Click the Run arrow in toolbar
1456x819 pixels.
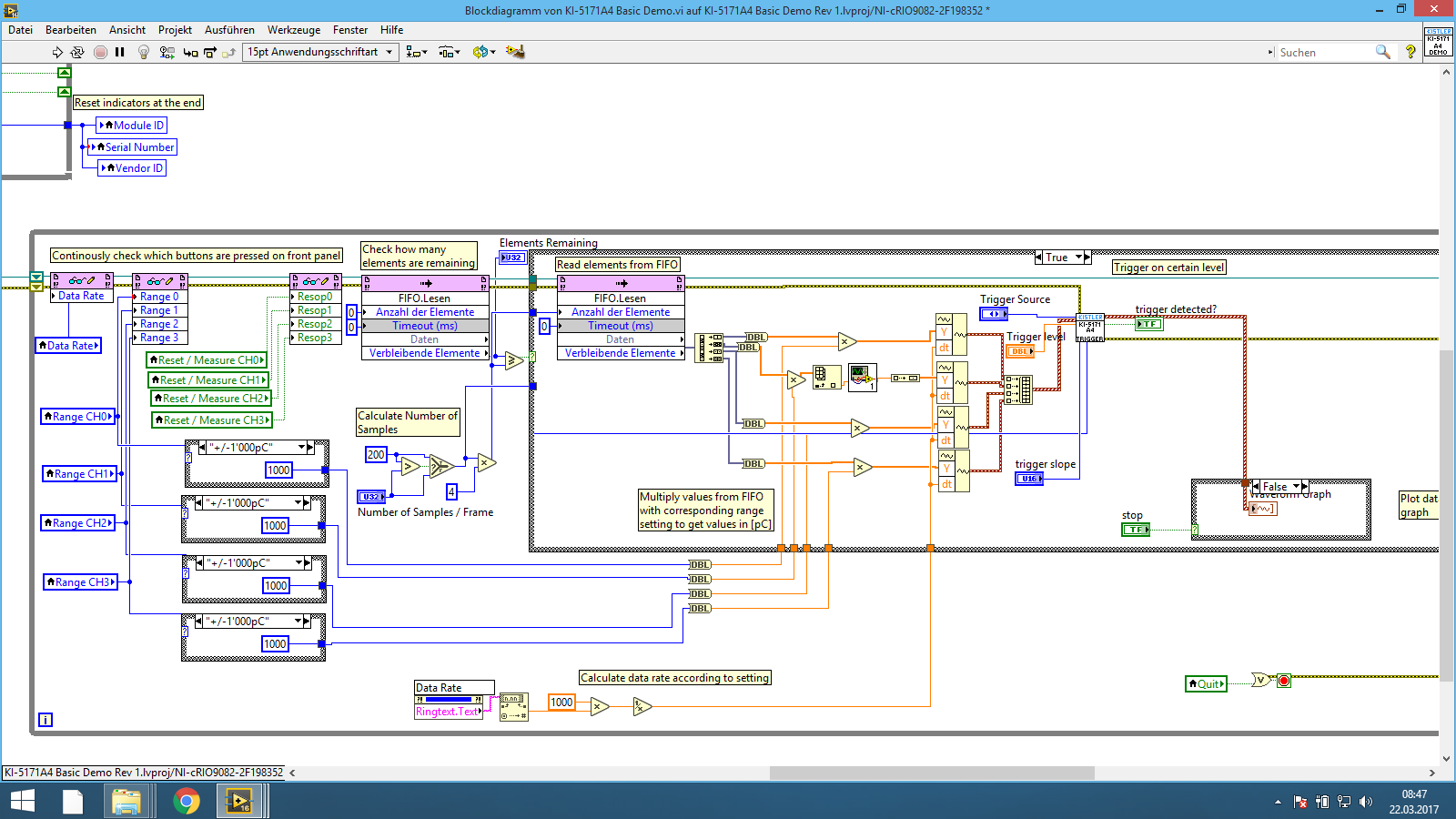point(57,52)
